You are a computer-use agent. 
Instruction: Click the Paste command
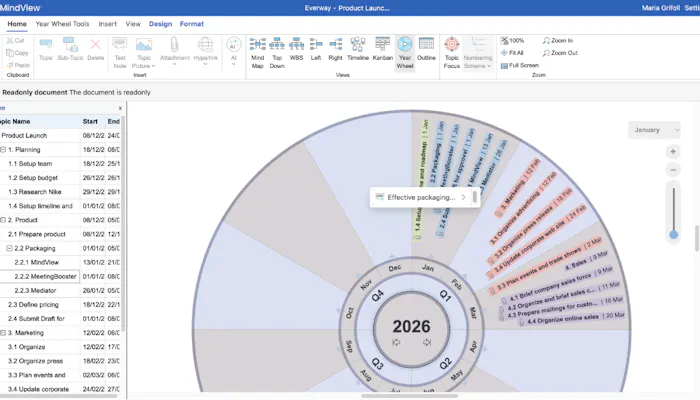pos(18,65)
